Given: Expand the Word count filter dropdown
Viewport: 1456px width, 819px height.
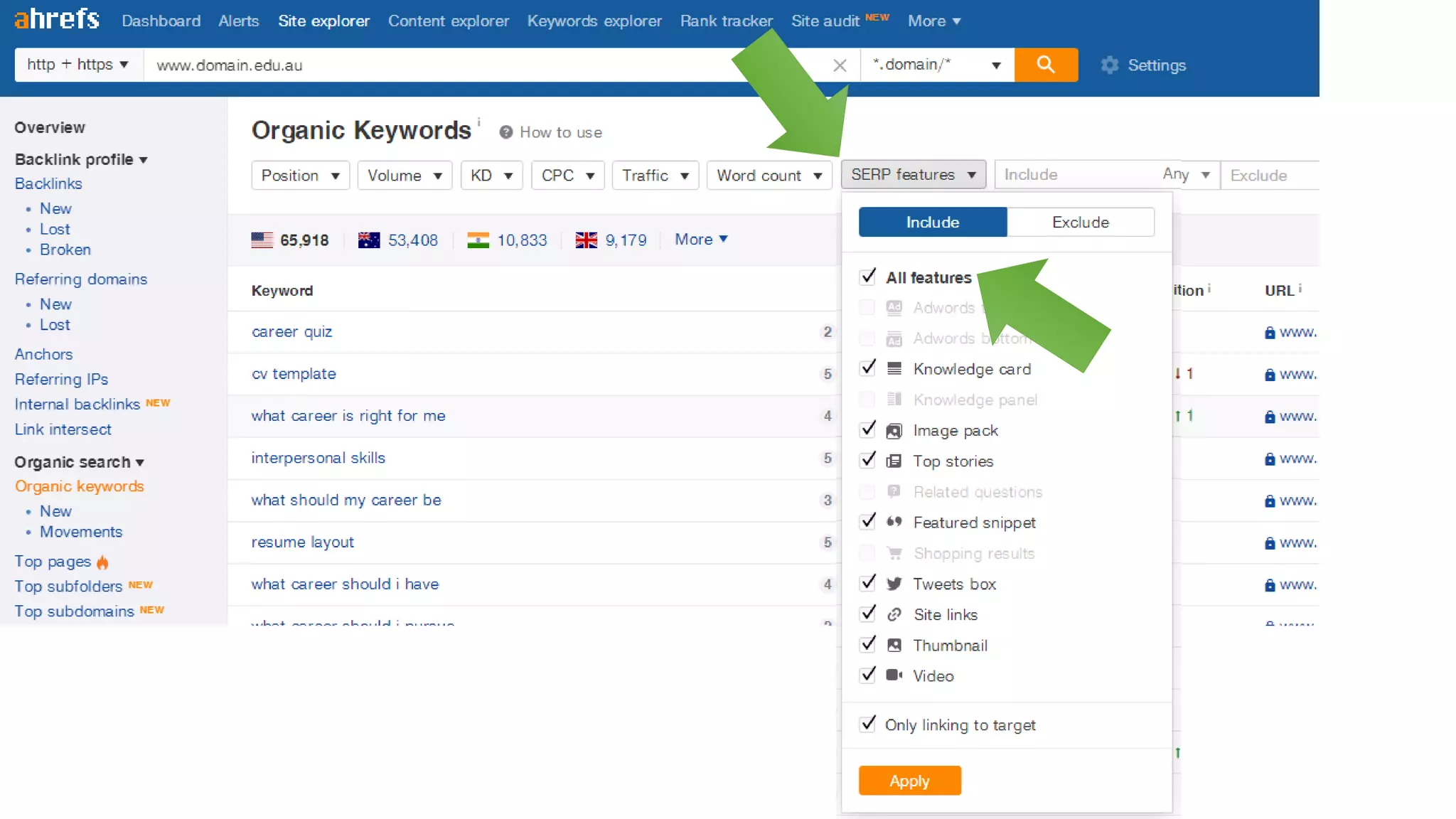Looking at the screenshot, I should click(769, 176).
